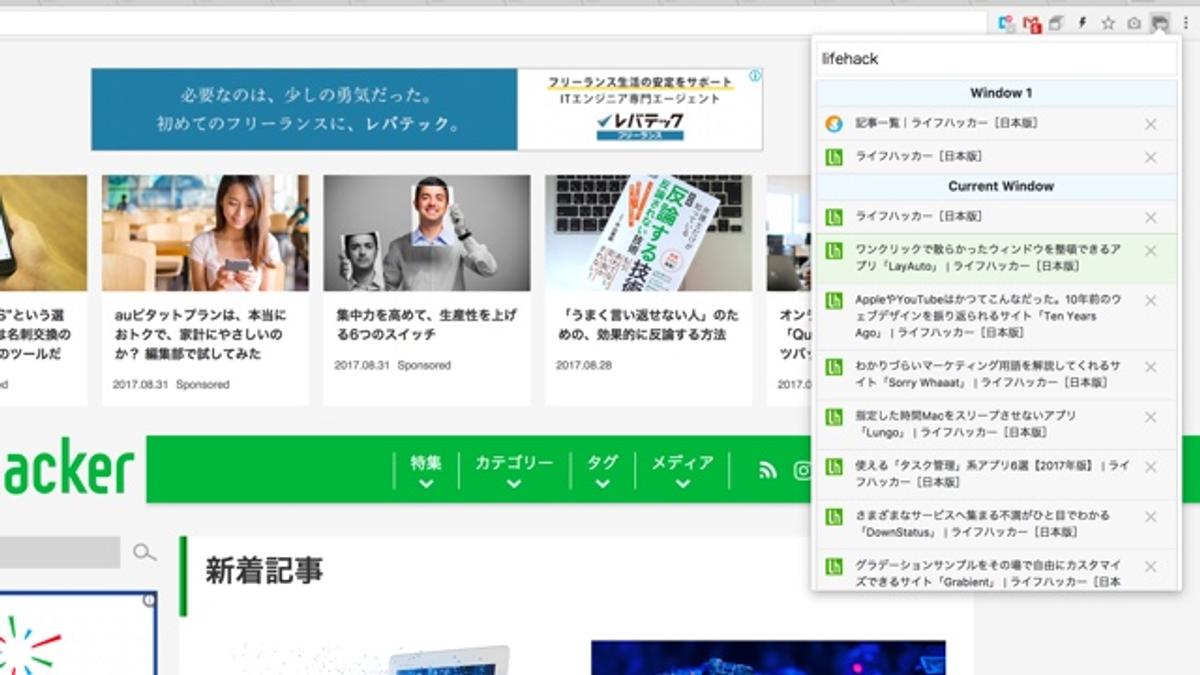Expand the 特集 dropdown menu
The width and height of the screenshot is (1200, 675).
point(426,471)
